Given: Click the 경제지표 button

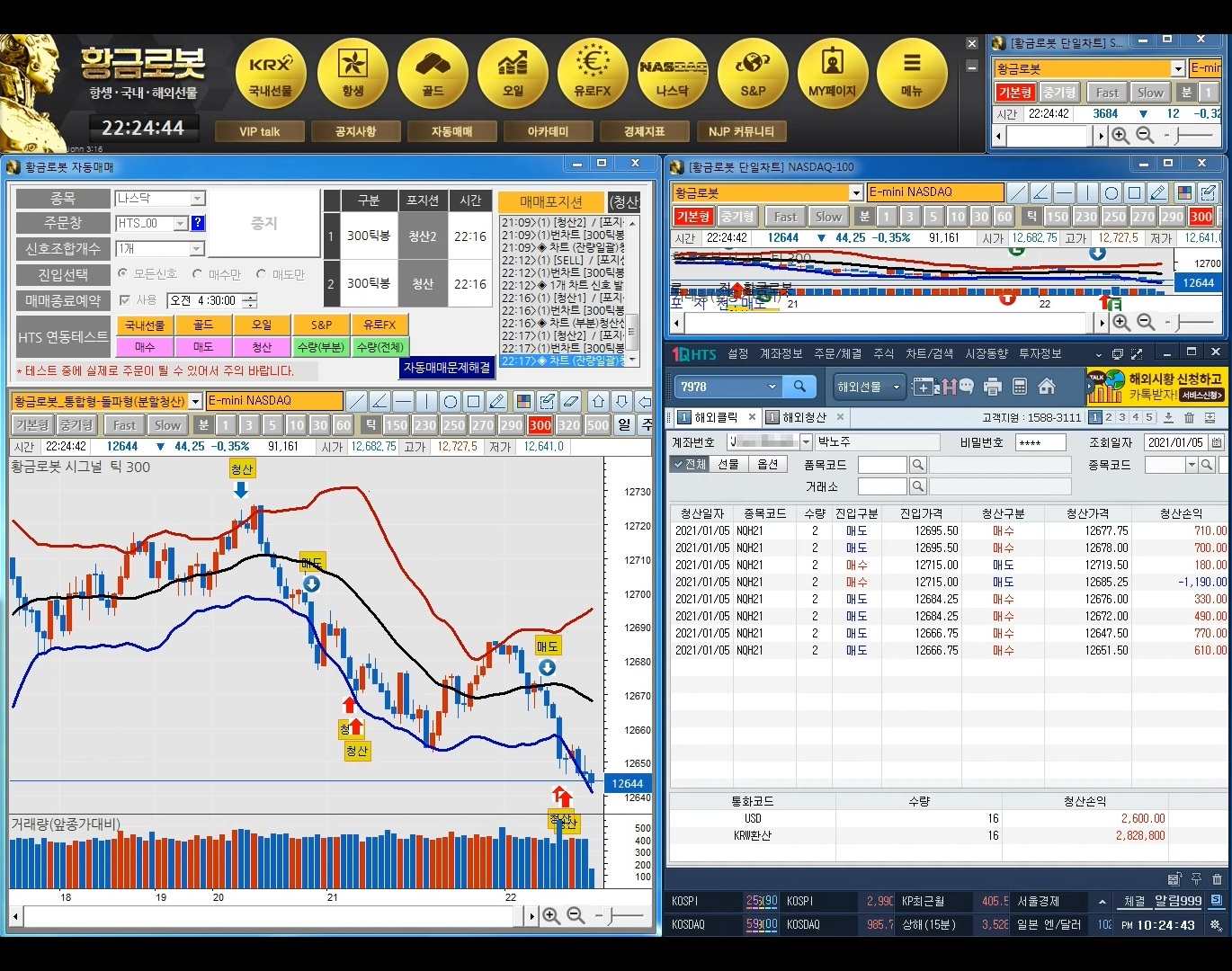Looking at the screenshot, I should pyautogui.click(x=644, y=131).
